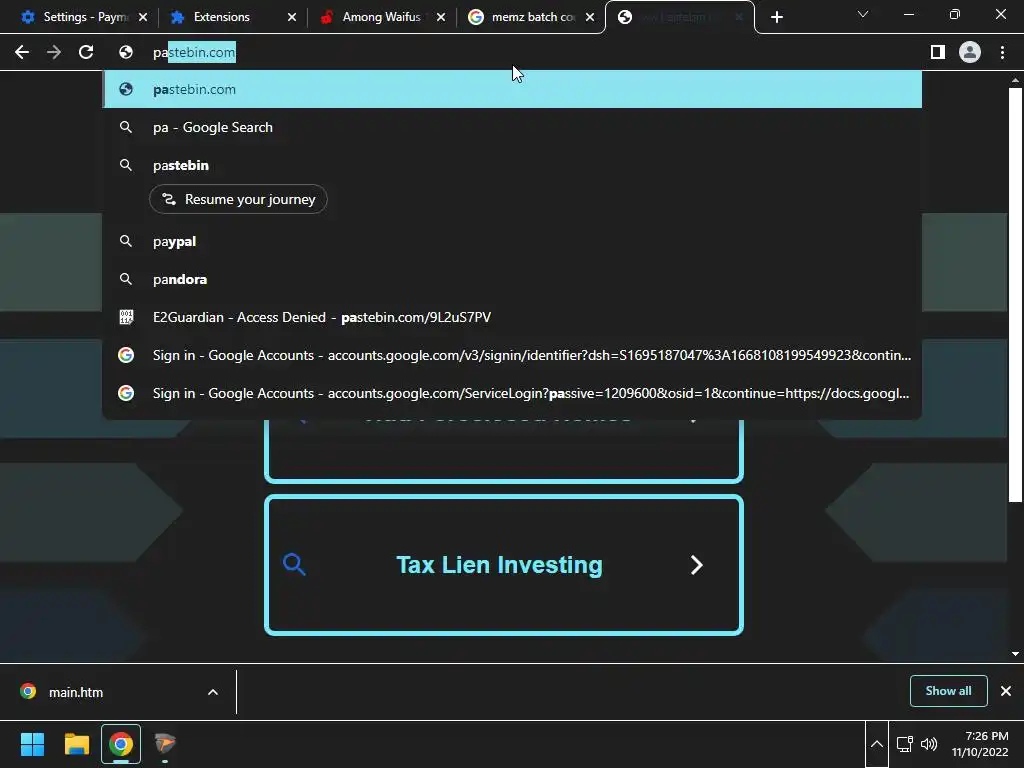
Task: Close the Extensions tab
Action: pyautogui.click(x=292, y=17)
